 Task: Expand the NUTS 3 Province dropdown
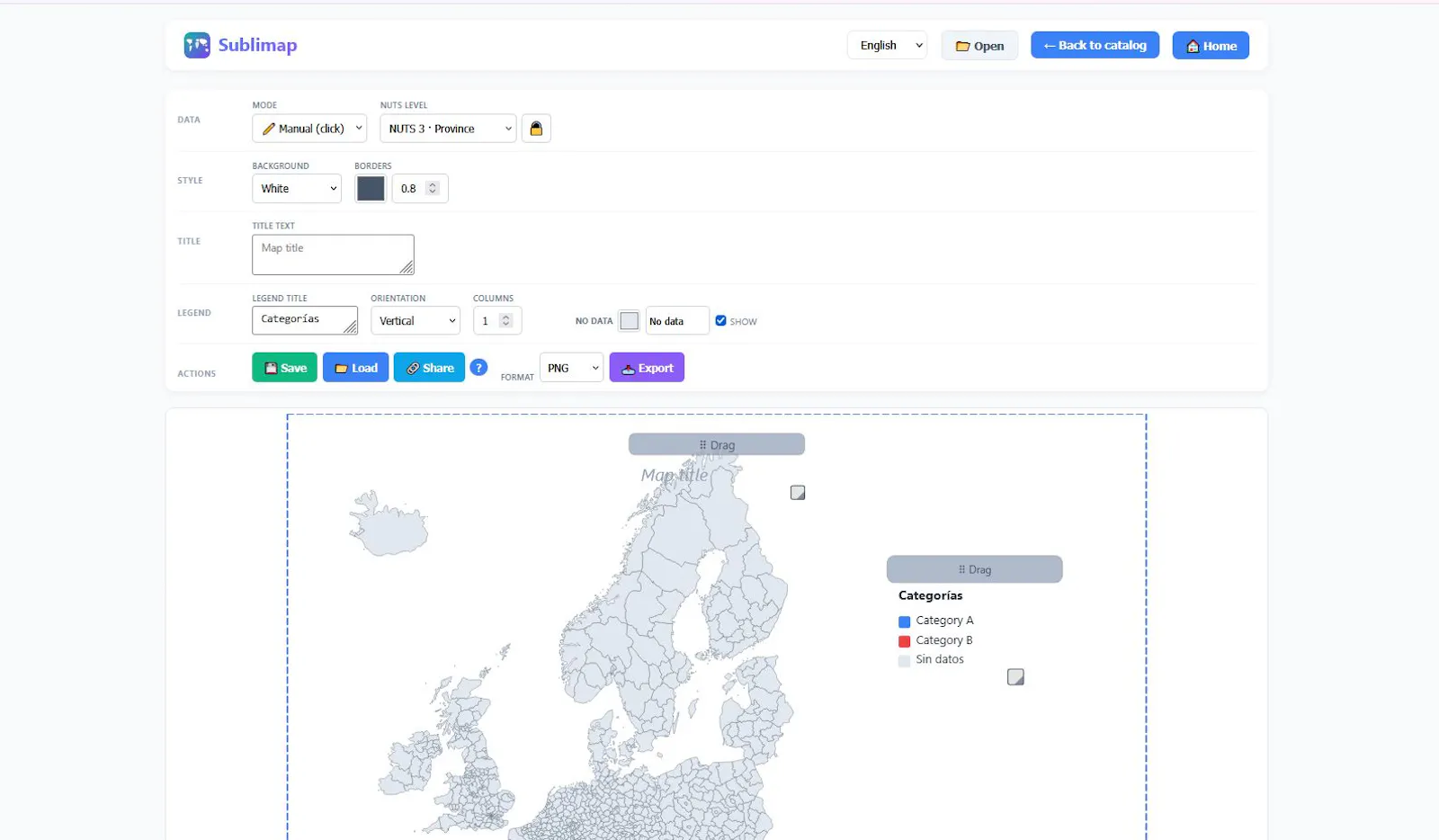[448, 129]
